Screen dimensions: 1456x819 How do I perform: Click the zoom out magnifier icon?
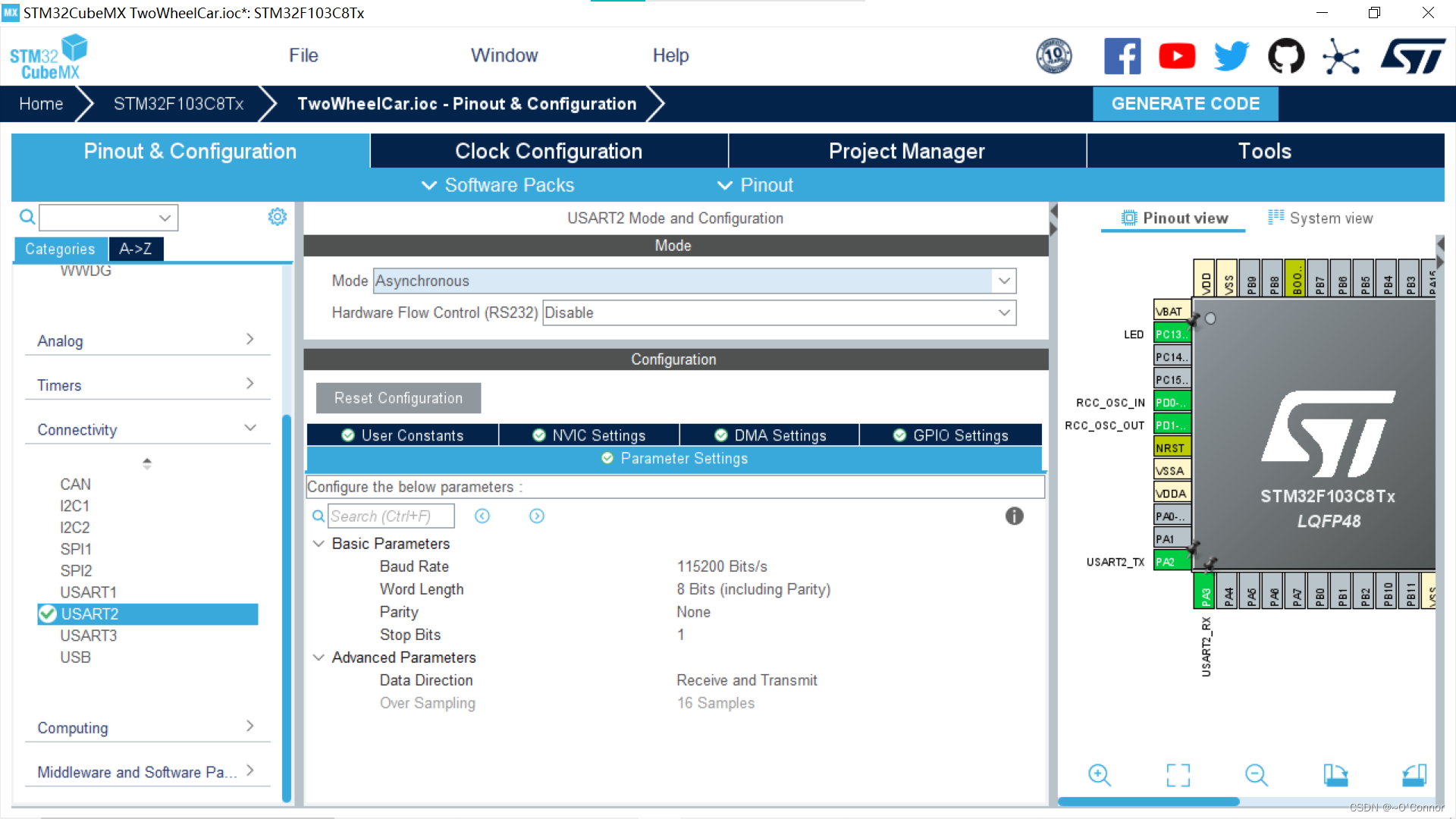(1256, 774)
